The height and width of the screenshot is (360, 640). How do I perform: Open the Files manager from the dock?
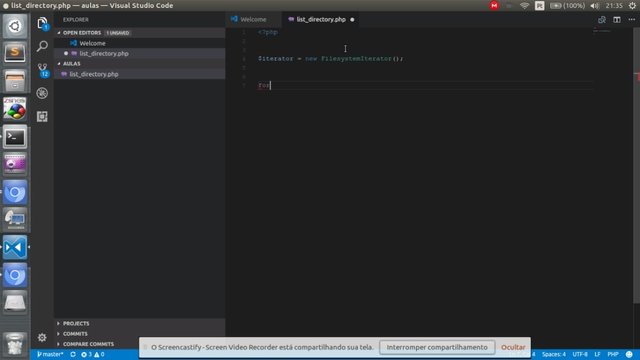[15, 81]
